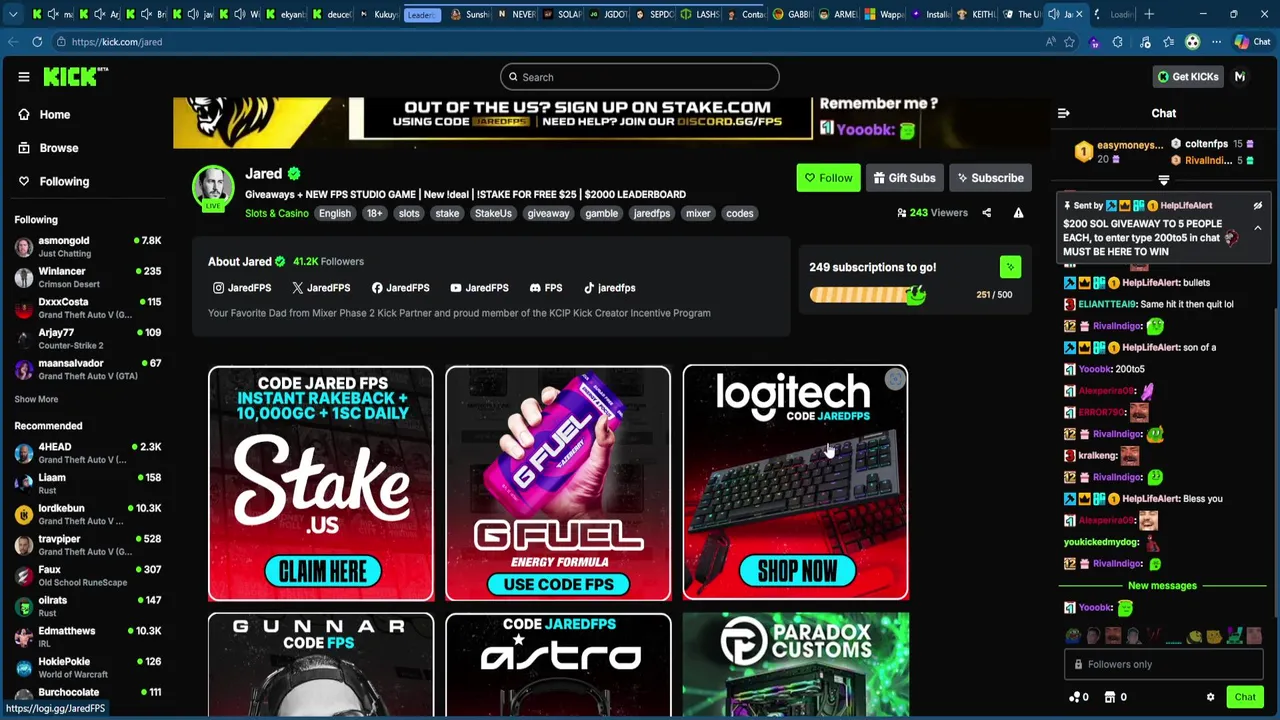
Task: Collapse the chat panel
Action: pyautogui.click(x=1063, y=113)
